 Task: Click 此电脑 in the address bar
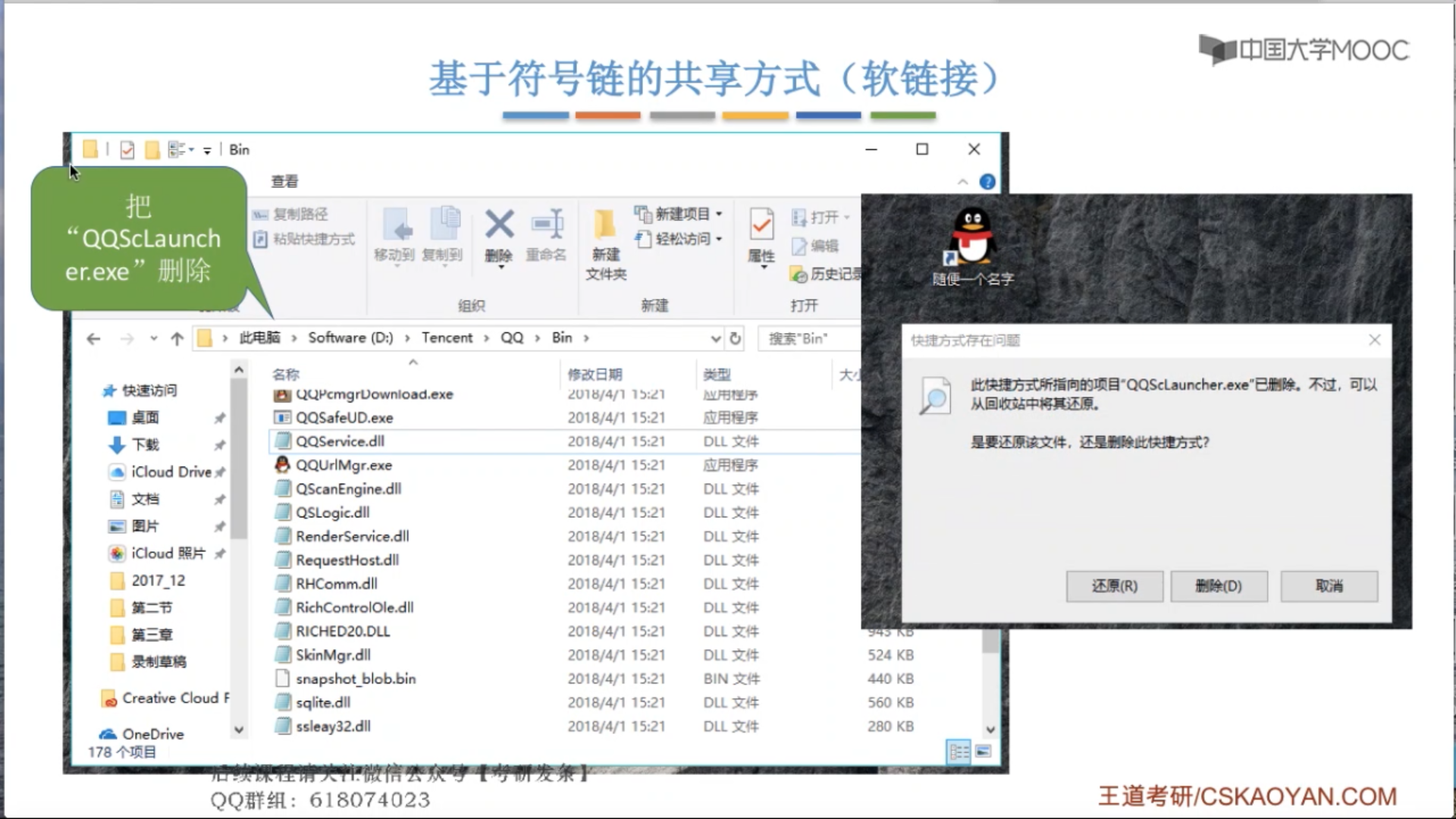(x=259, y=337)
